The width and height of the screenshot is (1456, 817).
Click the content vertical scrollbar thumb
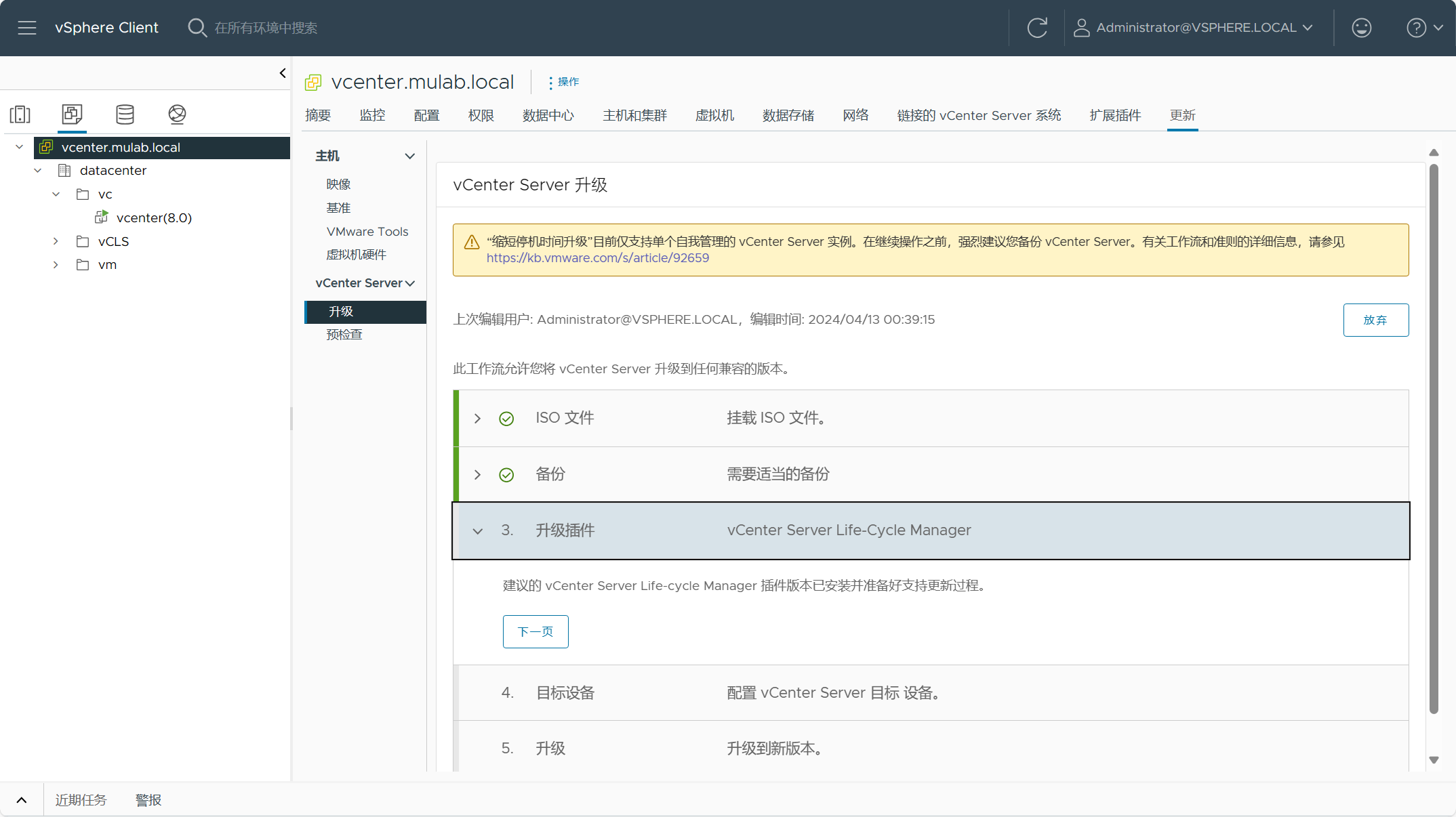[1434, 438]
